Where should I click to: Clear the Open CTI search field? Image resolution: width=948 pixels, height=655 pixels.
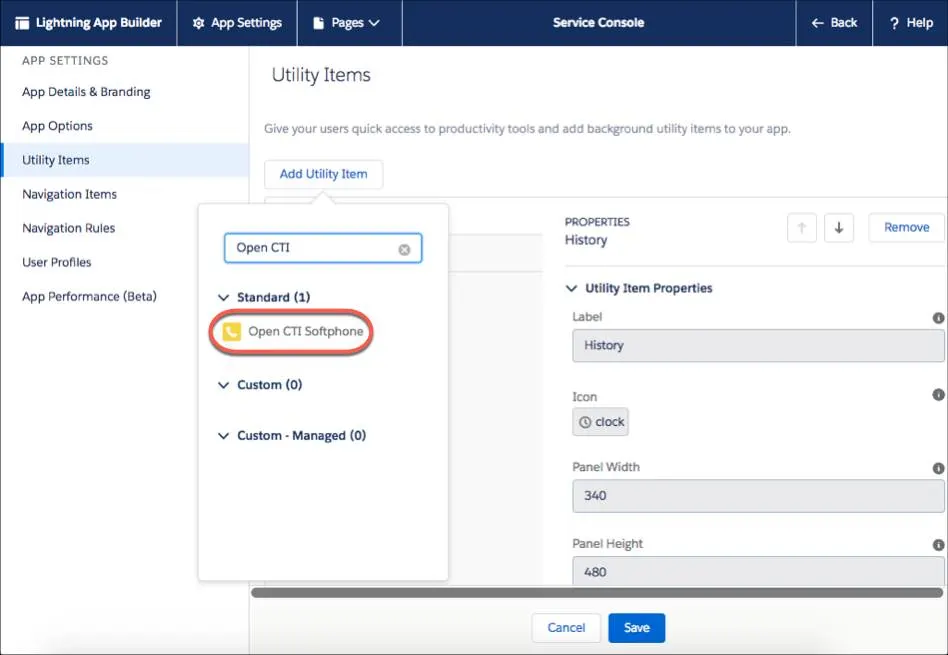[404, 249]
